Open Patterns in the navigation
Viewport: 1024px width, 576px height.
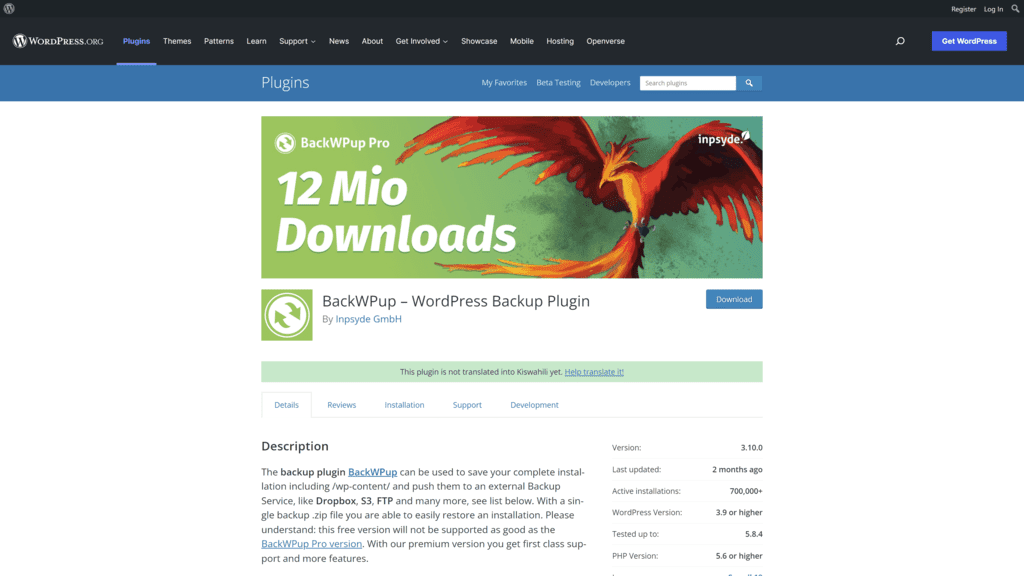219,41
